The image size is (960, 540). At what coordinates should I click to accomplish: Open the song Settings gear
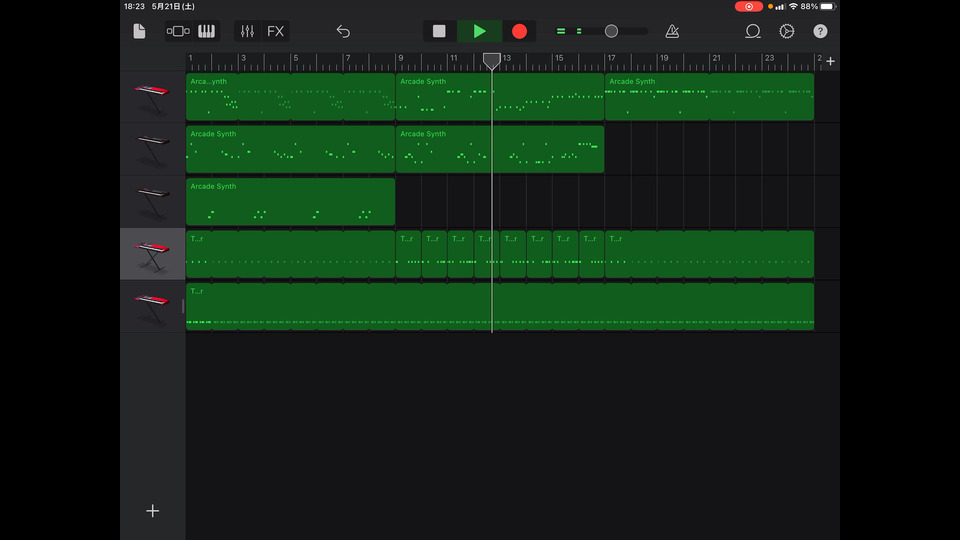pos(787,31)
